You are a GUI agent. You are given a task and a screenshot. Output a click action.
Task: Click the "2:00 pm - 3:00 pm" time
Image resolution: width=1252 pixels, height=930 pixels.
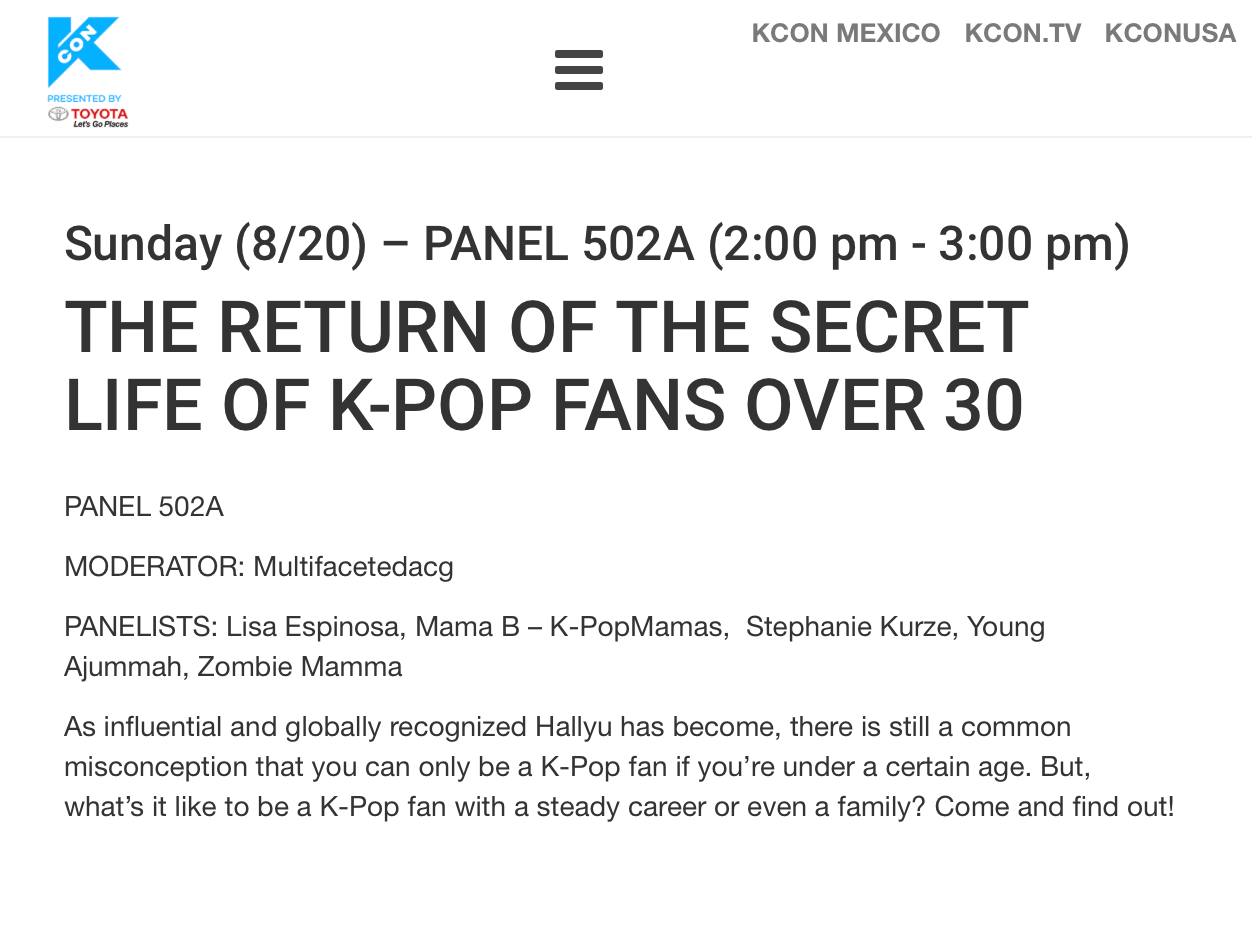[x=918, y=245]
